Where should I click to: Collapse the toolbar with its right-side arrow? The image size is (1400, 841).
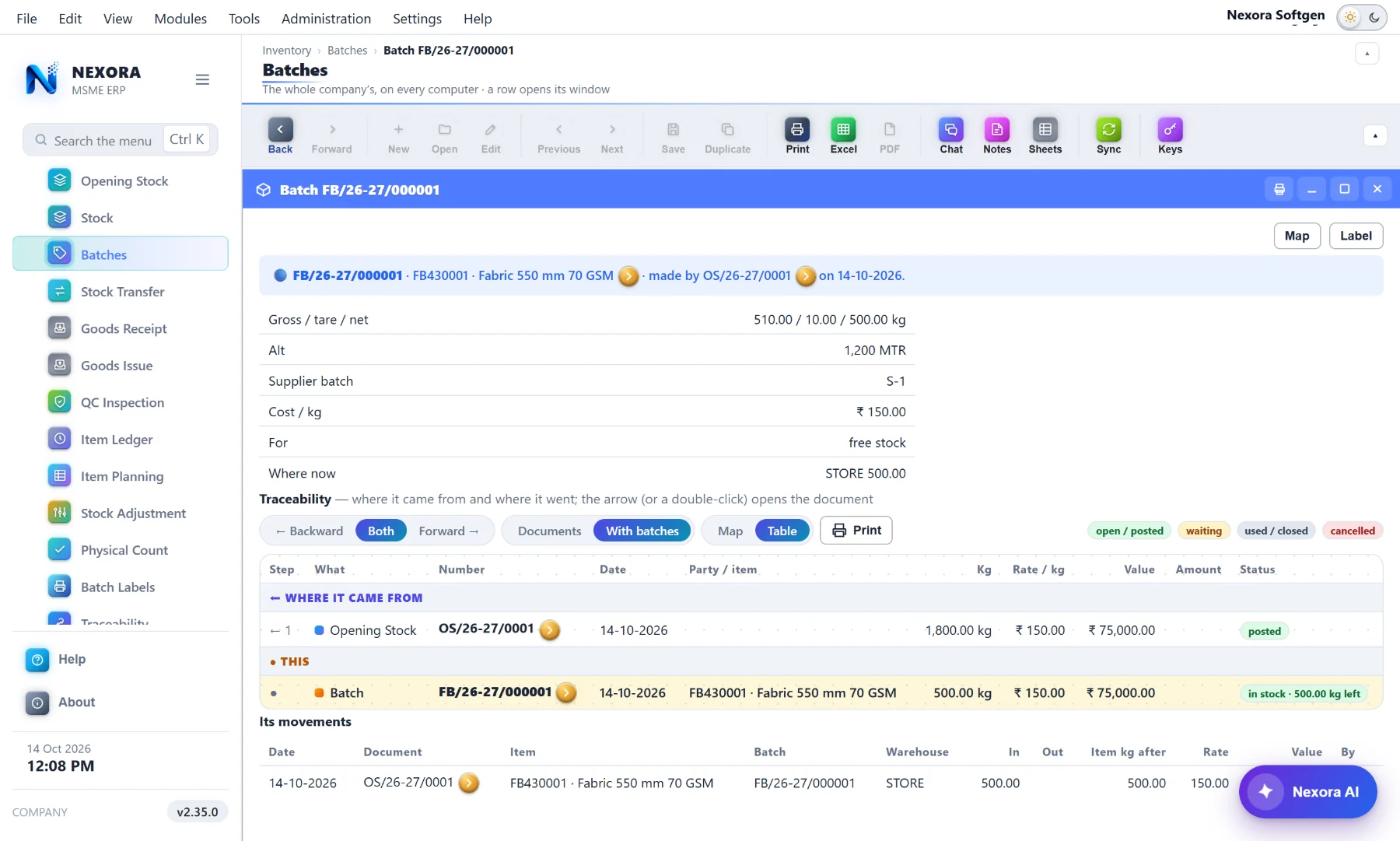pos(1375,135)
